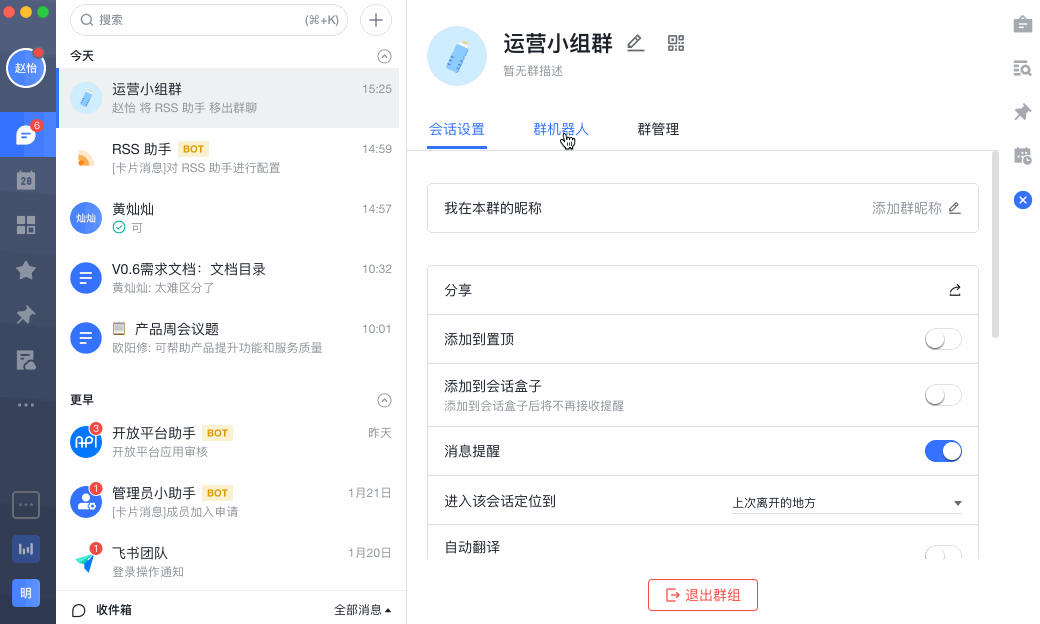Click the 搜索 search field
This screenshot has height=624, width=1040.
pos(209,20)
